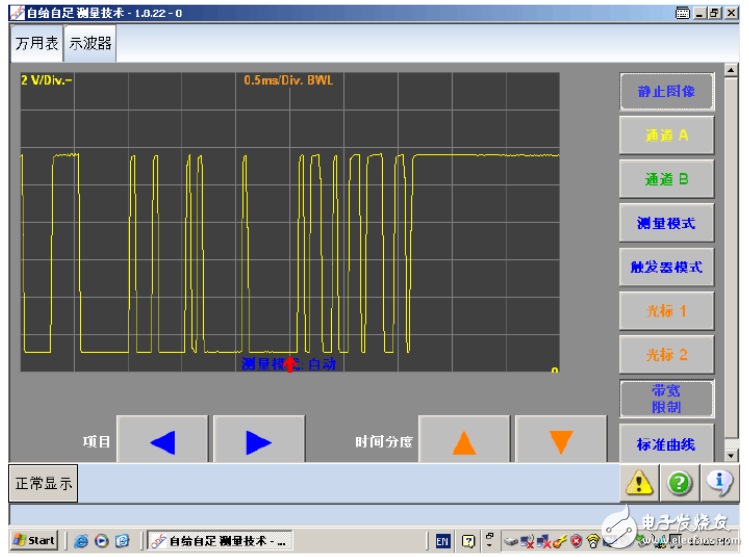This screenshot has width=749, height=557.
Task: Open the Windows Start menu
Action: [x=34, y=540]
